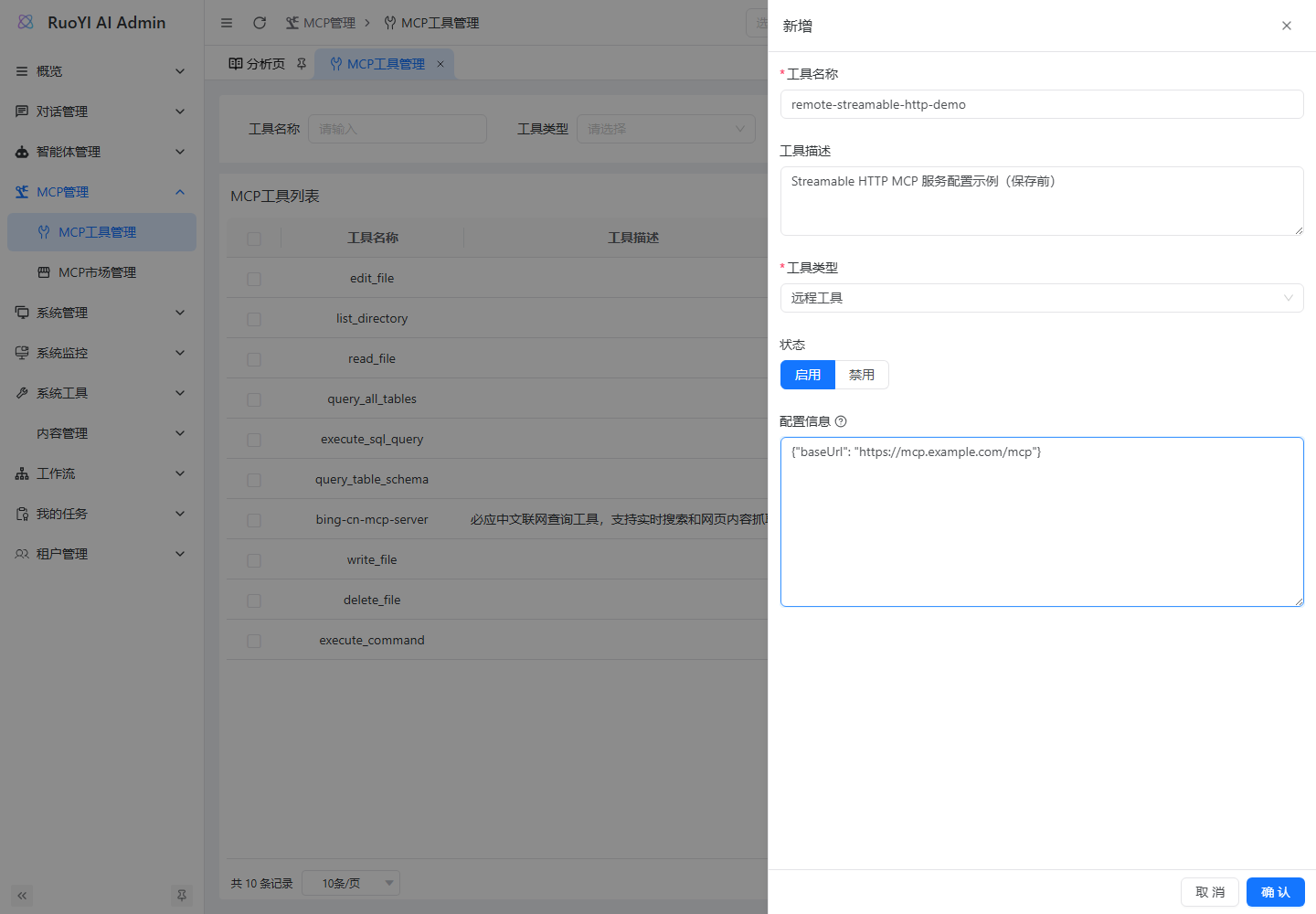1316x914 pixels.
Task: Collapse sidebar with double-arrow icon
Action: (x=22, y=896)
